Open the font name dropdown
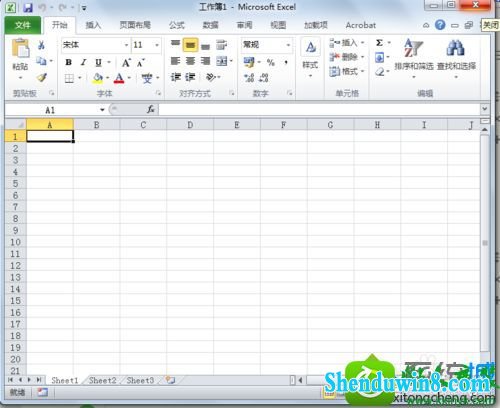The height and width of the screenshot is (408, 500). [x=126, y=45]
